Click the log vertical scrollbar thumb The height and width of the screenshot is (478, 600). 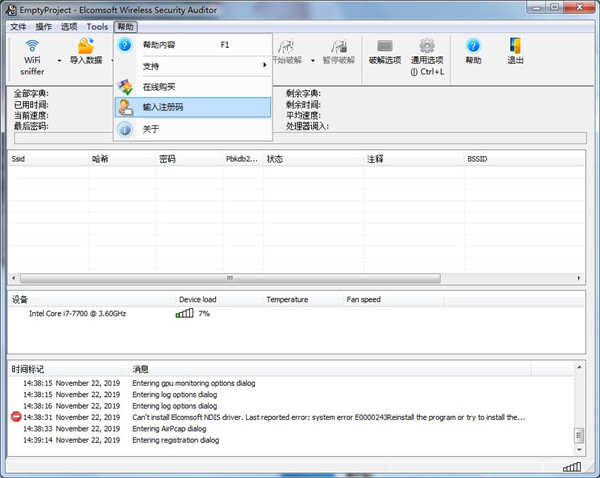point(579,435)
